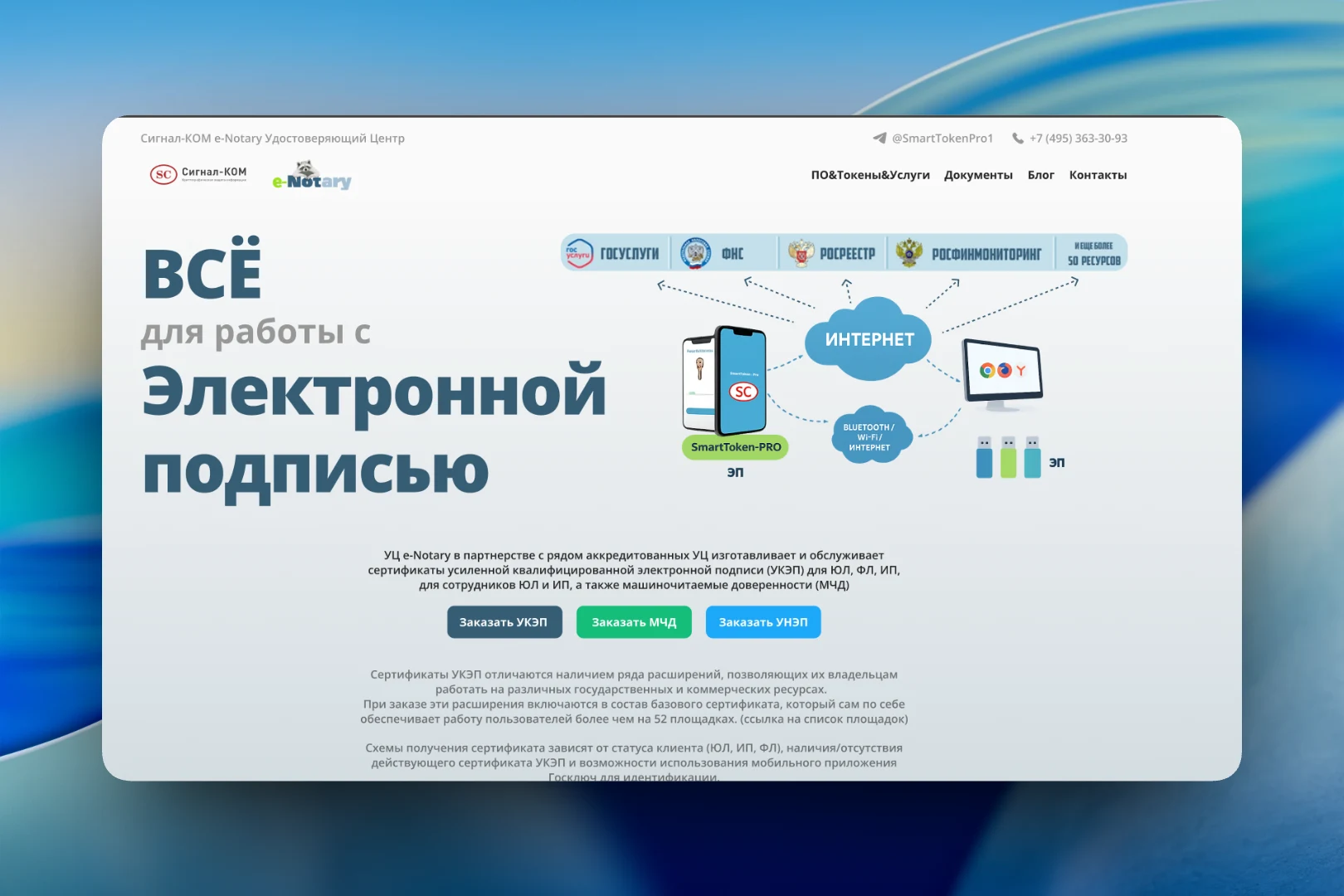This screenshot has width=1344, height=896.
Task: Click green Заказать МЧД button
Action: click(x=634, y=622)
